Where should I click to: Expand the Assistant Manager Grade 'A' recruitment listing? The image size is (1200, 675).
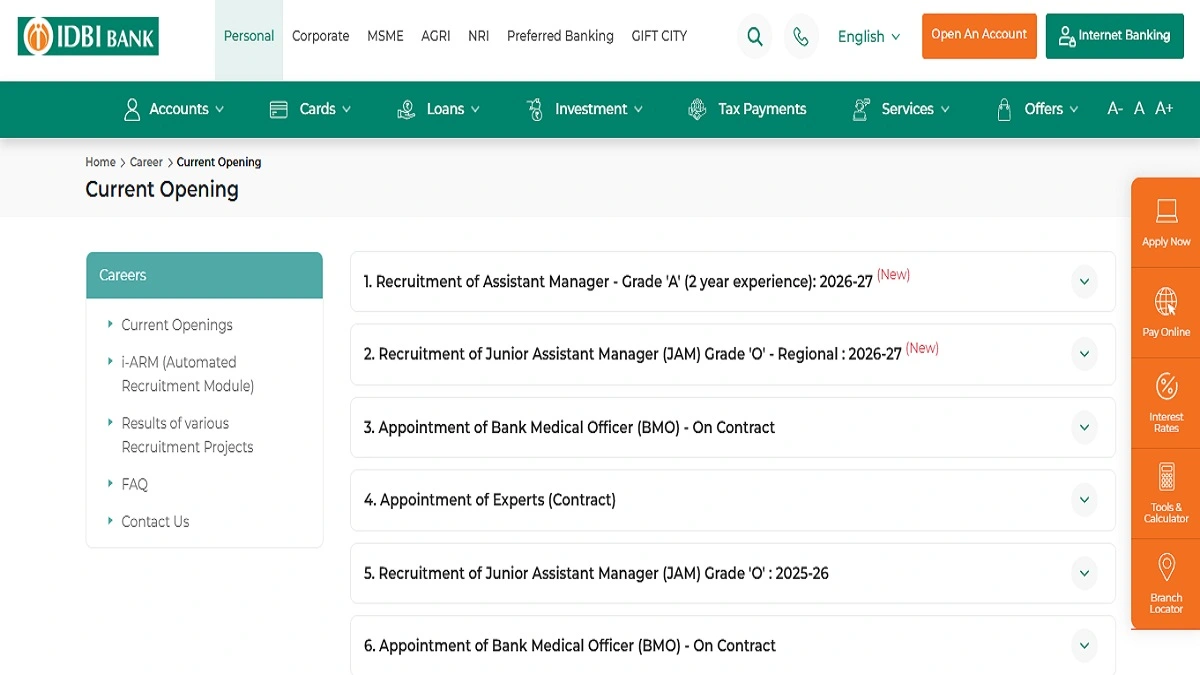(x=1085, y=282)
